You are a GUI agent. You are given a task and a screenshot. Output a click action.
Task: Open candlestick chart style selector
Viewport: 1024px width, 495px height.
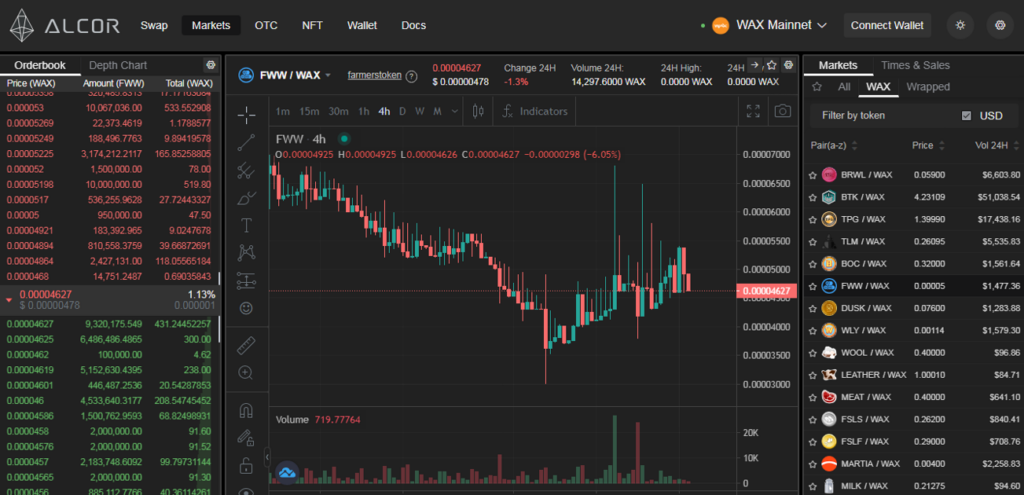point(477,111)
